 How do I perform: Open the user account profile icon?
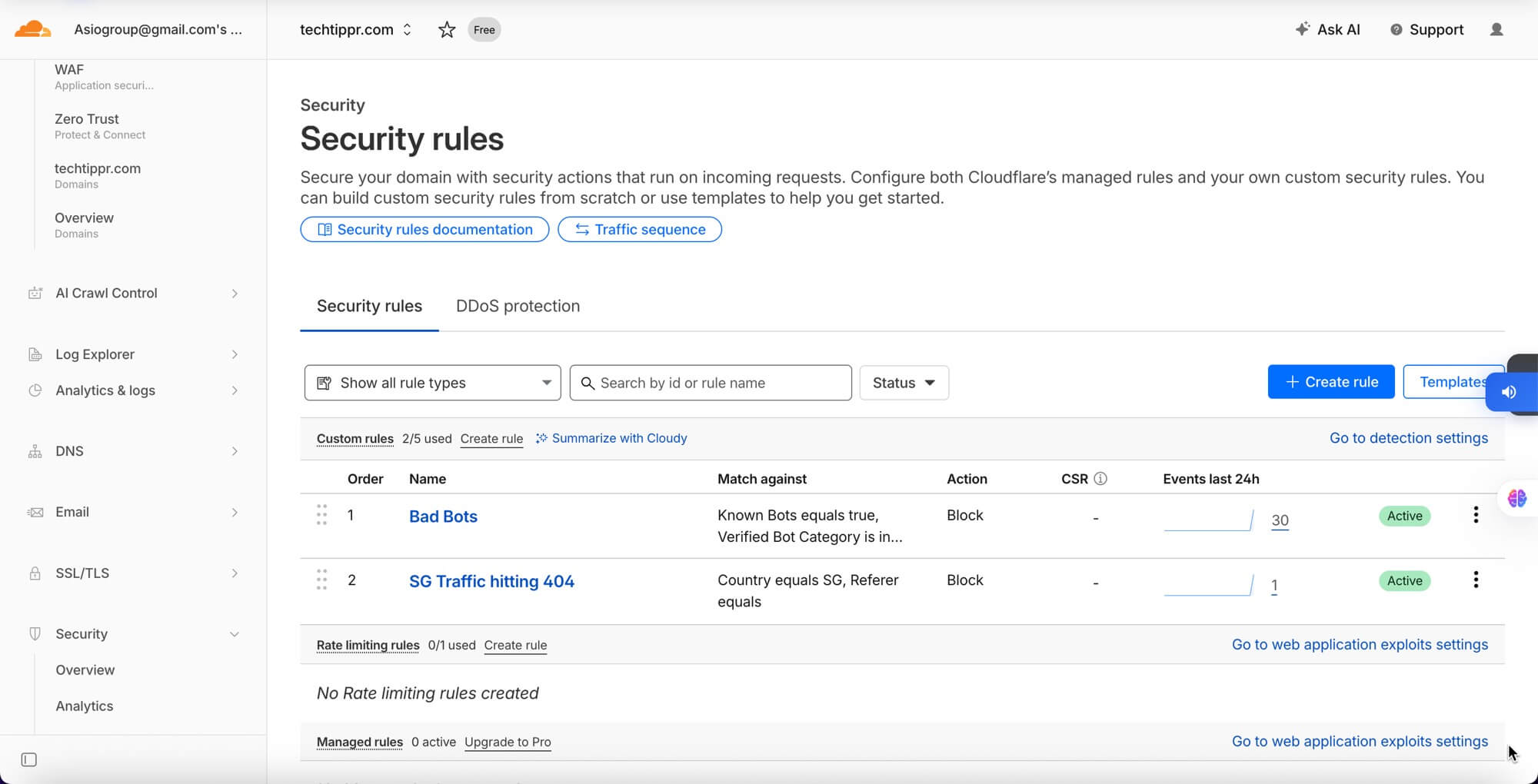pyautogui.click(x=1496, y=30)
